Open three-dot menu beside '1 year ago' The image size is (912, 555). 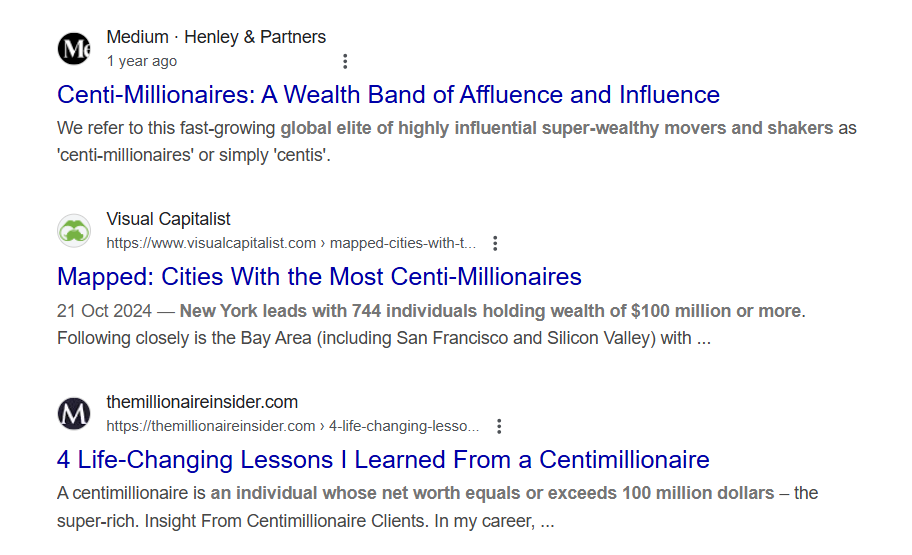pos(345,62)
